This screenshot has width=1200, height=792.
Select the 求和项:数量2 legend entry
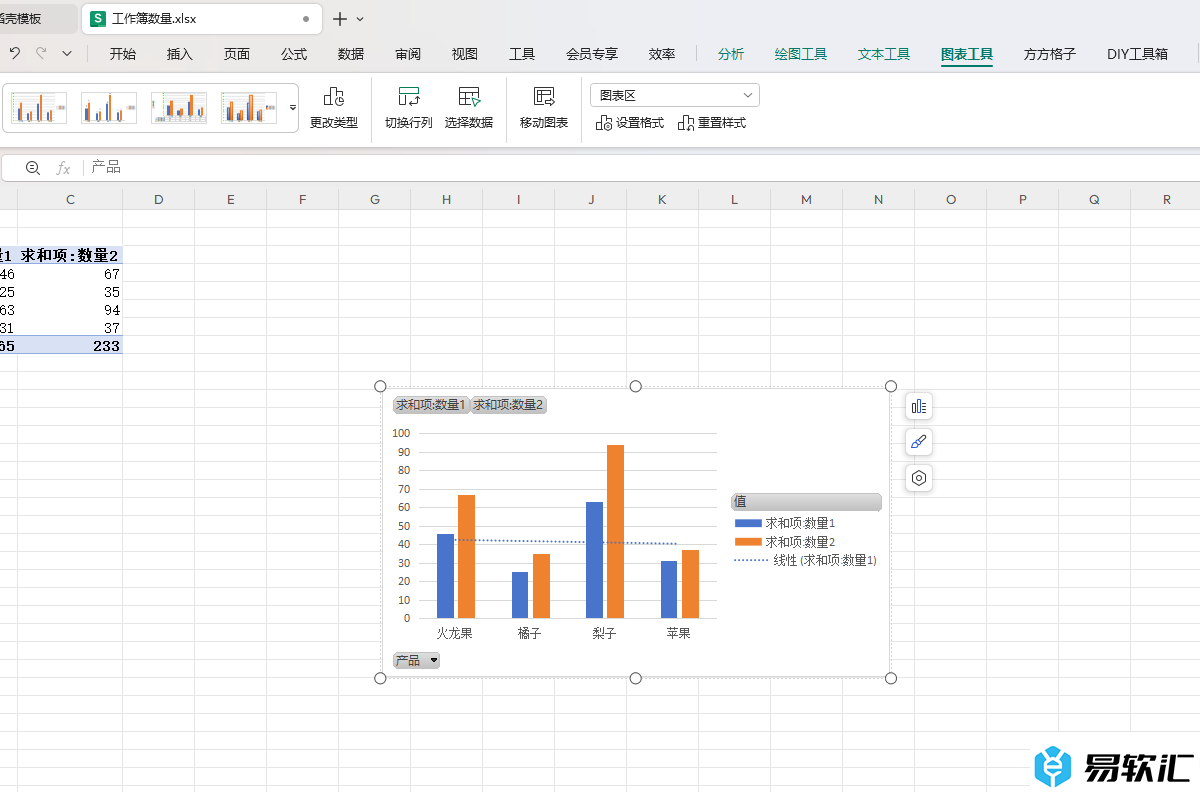[x=785, y=542]
